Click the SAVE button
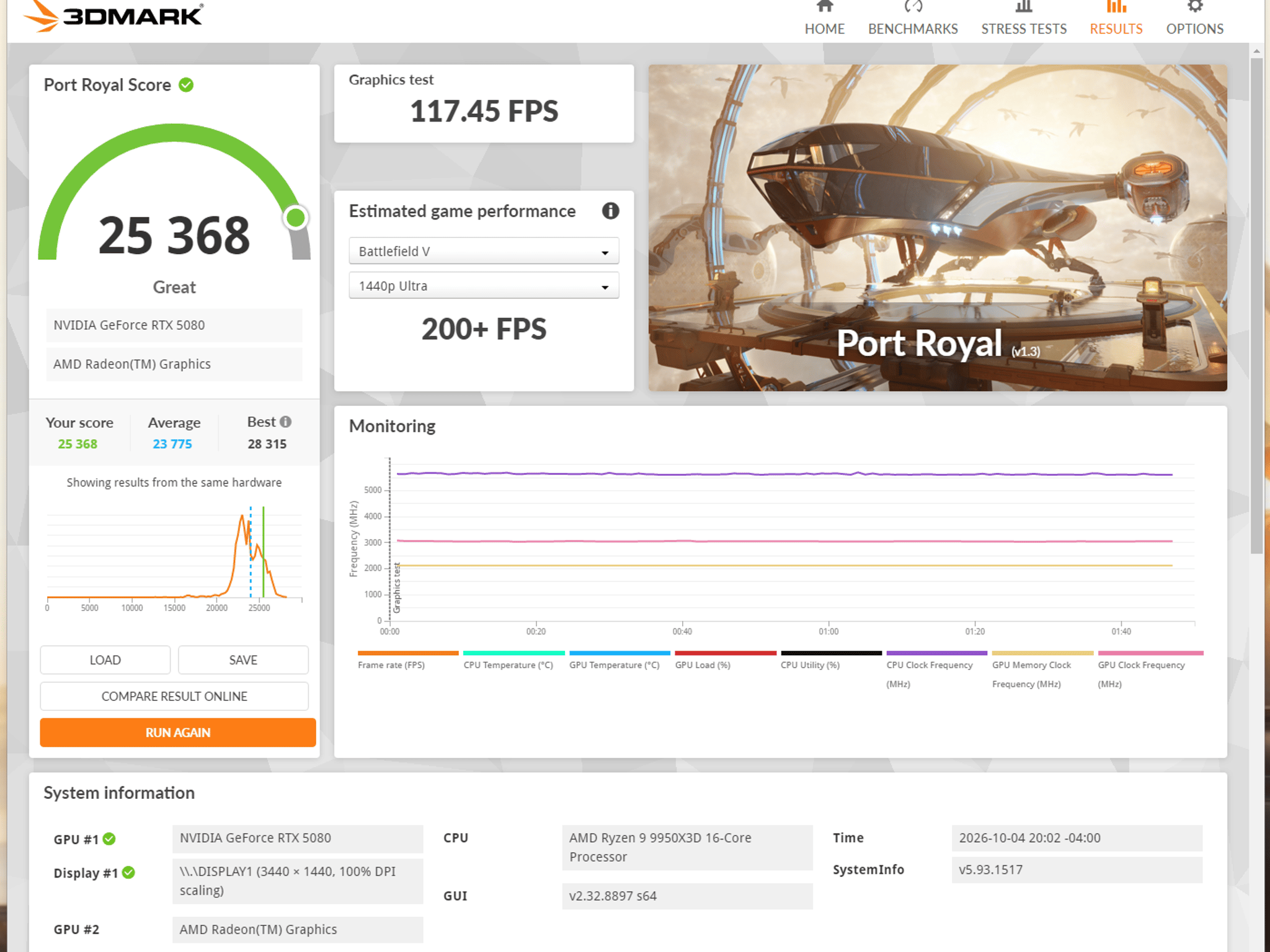 pos(243,660)
